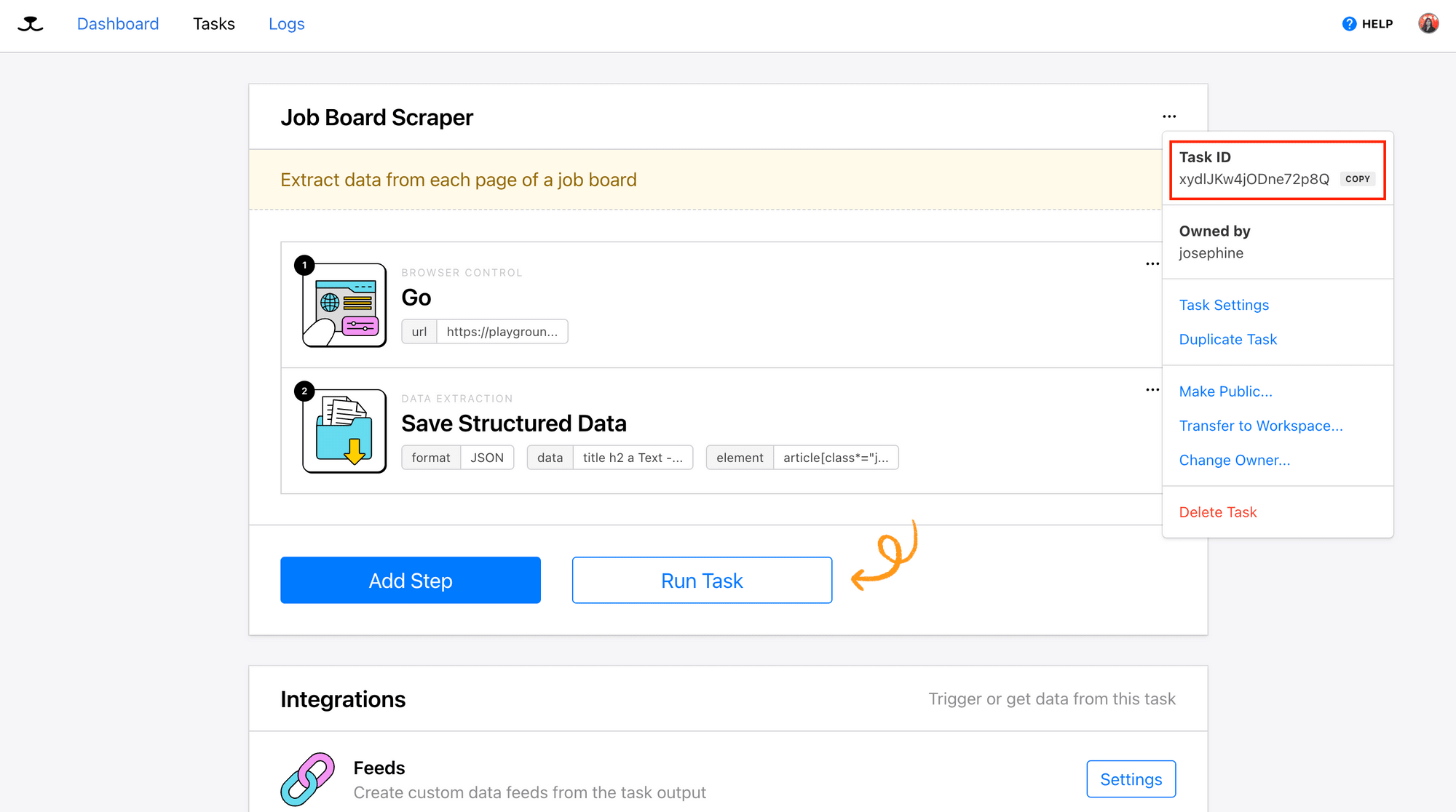Choose Transfer to Workspace option
This screenshot has height=812, width=1456.
point(1260,426)
